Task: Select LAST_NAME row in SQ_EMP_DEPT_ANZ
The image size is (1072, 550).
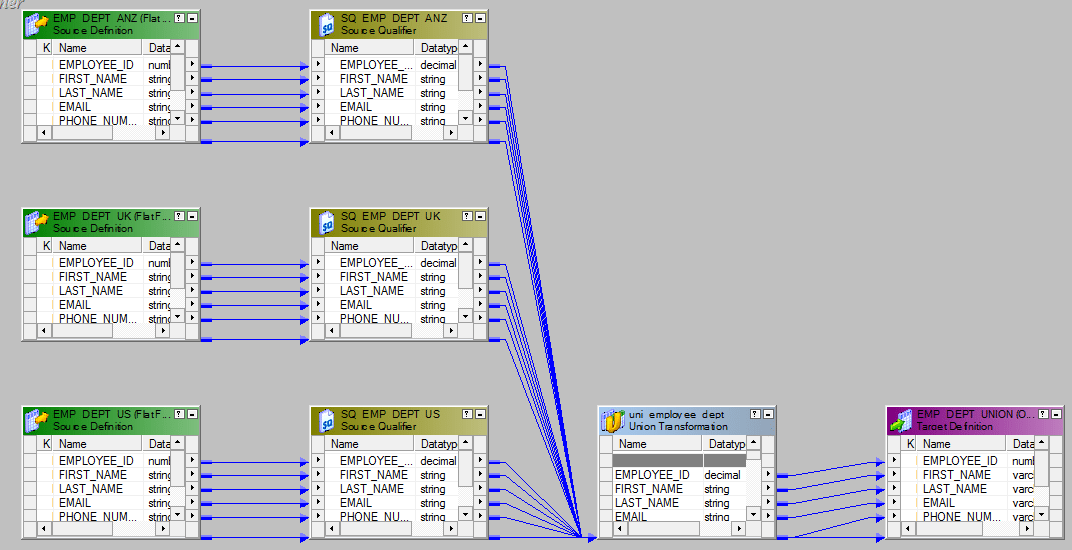Action: [392, 92]
